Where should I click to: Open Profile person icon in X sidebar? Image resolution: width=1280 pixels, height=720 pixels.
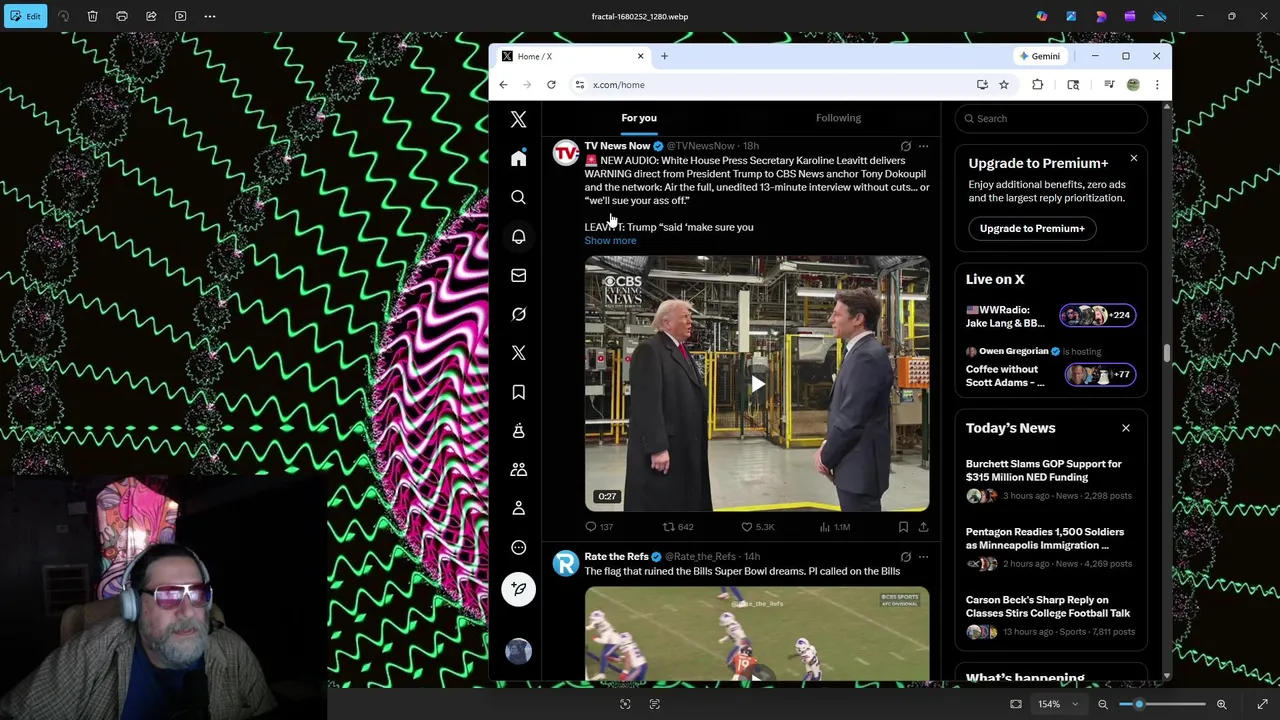click(518, 508)
